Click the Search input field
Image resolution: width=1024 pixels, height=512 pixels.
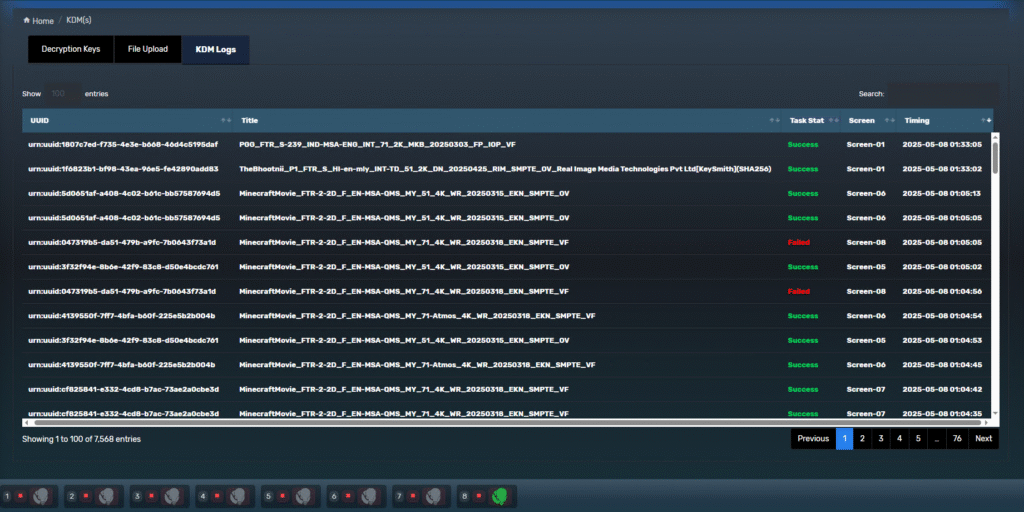point(940,93)
